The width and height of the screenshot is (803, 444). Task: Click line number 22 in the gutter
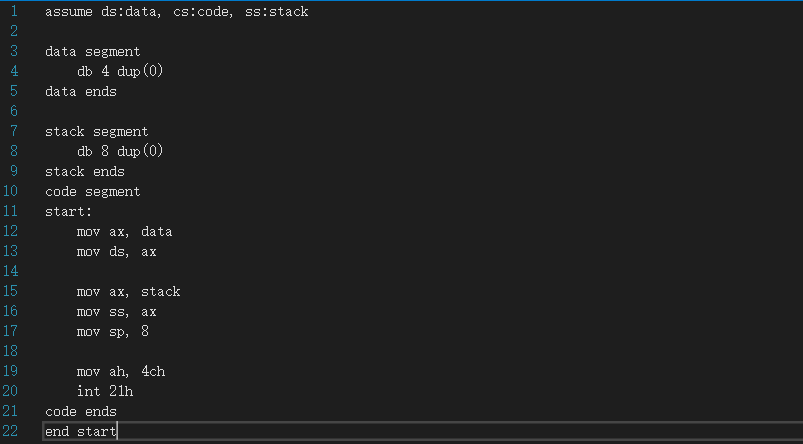click(11, 432)
